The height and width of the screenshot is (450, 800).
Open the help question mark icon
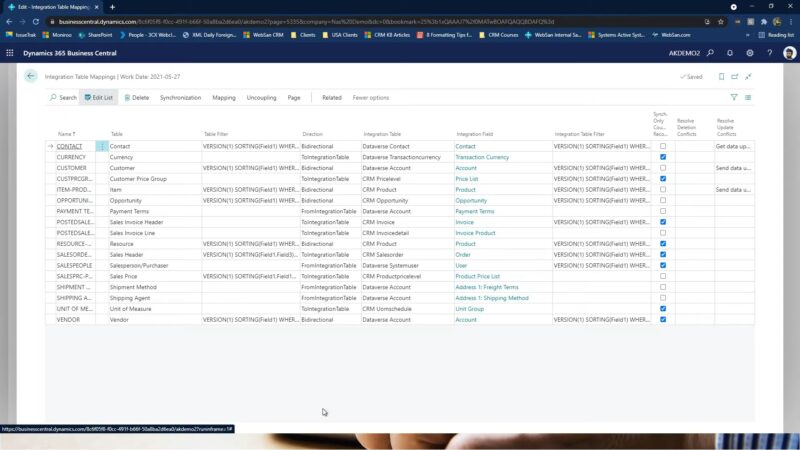[769, 53]
